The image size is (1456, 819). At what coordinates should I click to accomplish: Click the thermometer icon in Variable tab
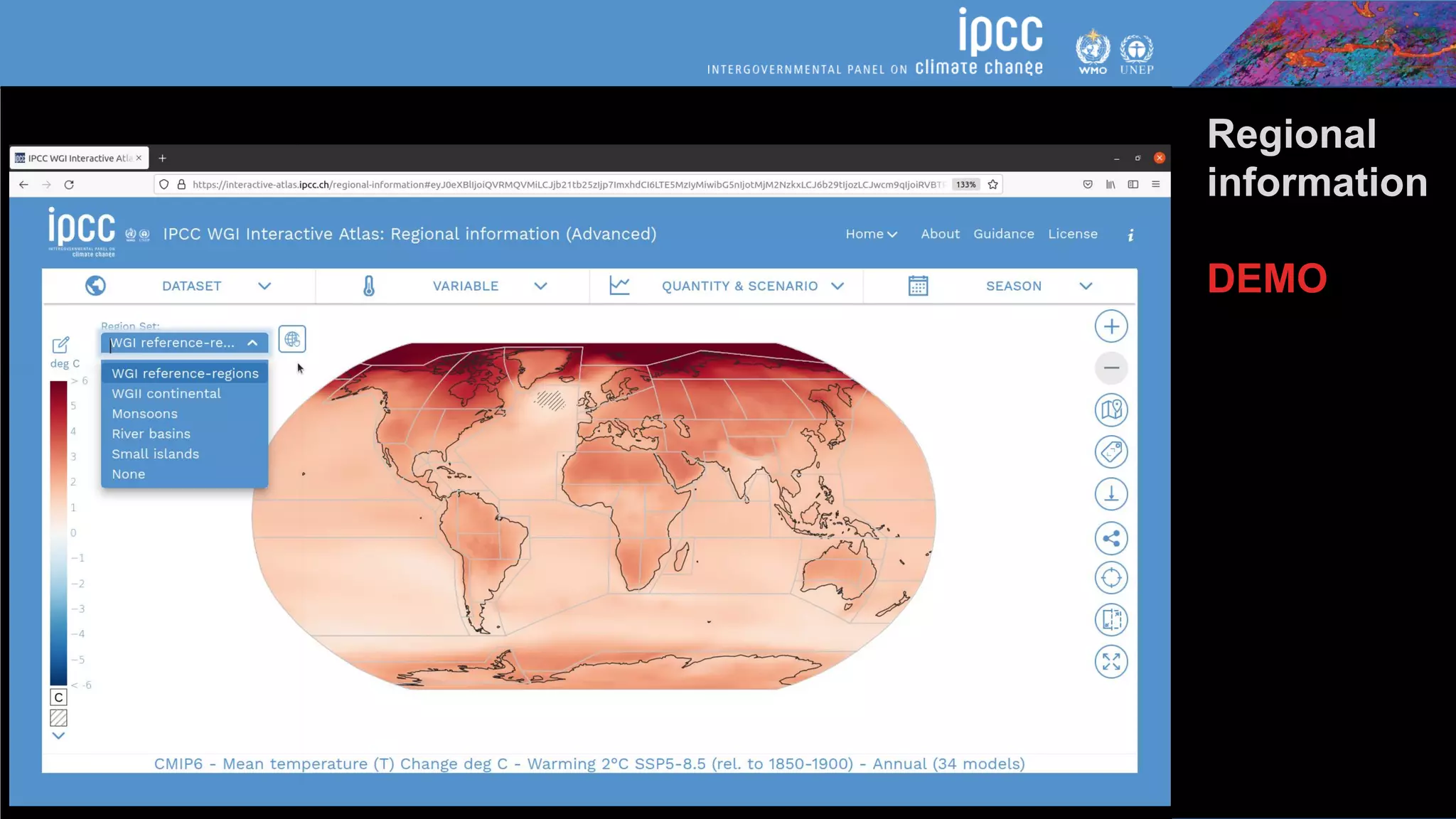[368, 286]
